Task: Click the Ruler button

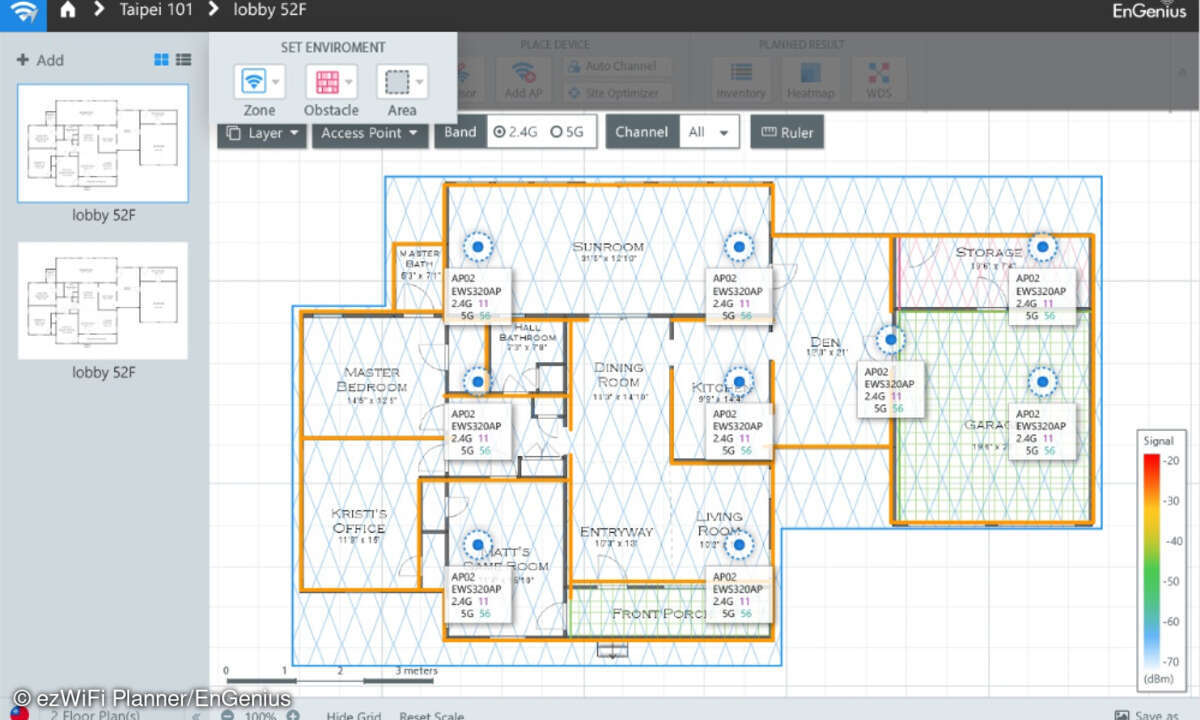Action: [787, 132]
